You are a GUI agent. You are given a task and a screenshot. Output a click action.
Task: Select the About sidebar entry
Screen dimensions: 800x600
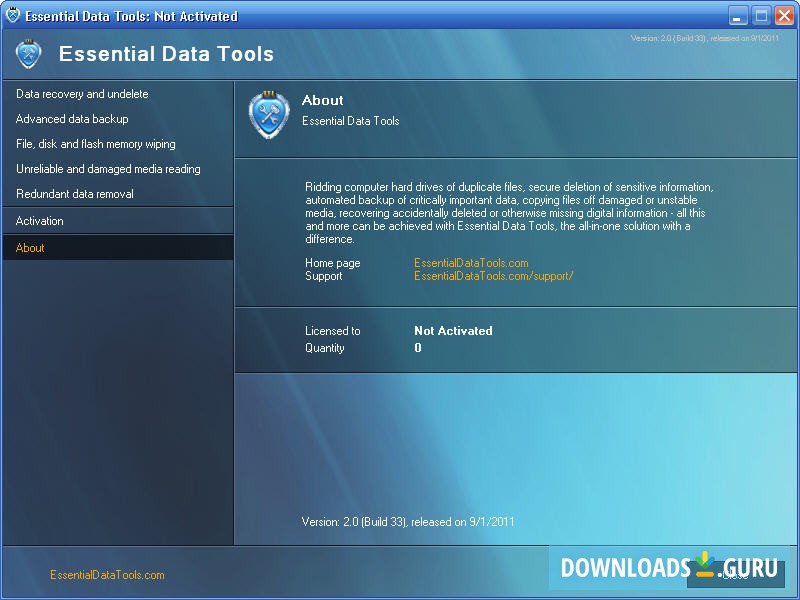point(118,248)
